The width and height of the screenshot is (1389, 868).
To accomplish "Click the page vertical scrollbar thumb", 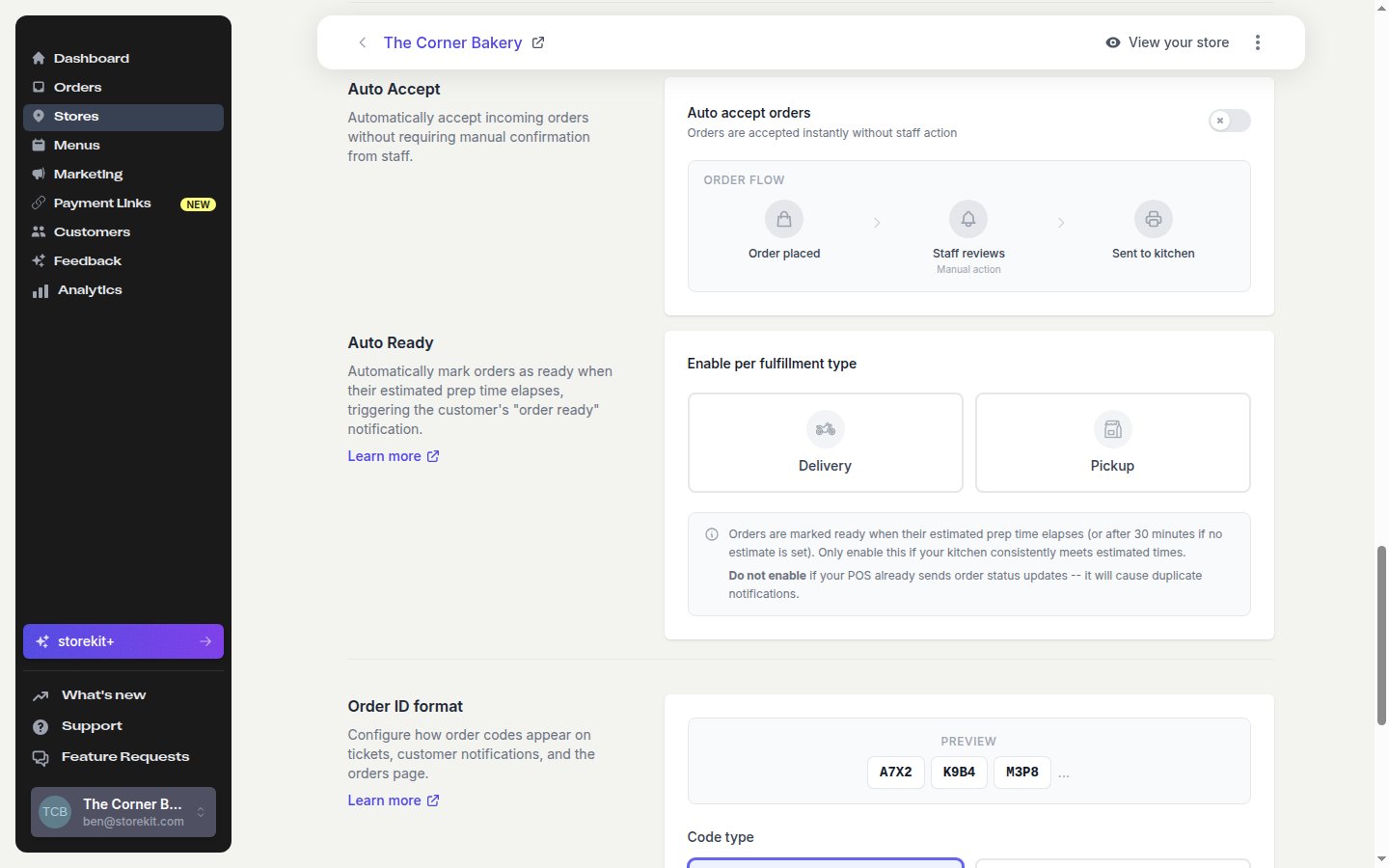I will [1381, 636].
